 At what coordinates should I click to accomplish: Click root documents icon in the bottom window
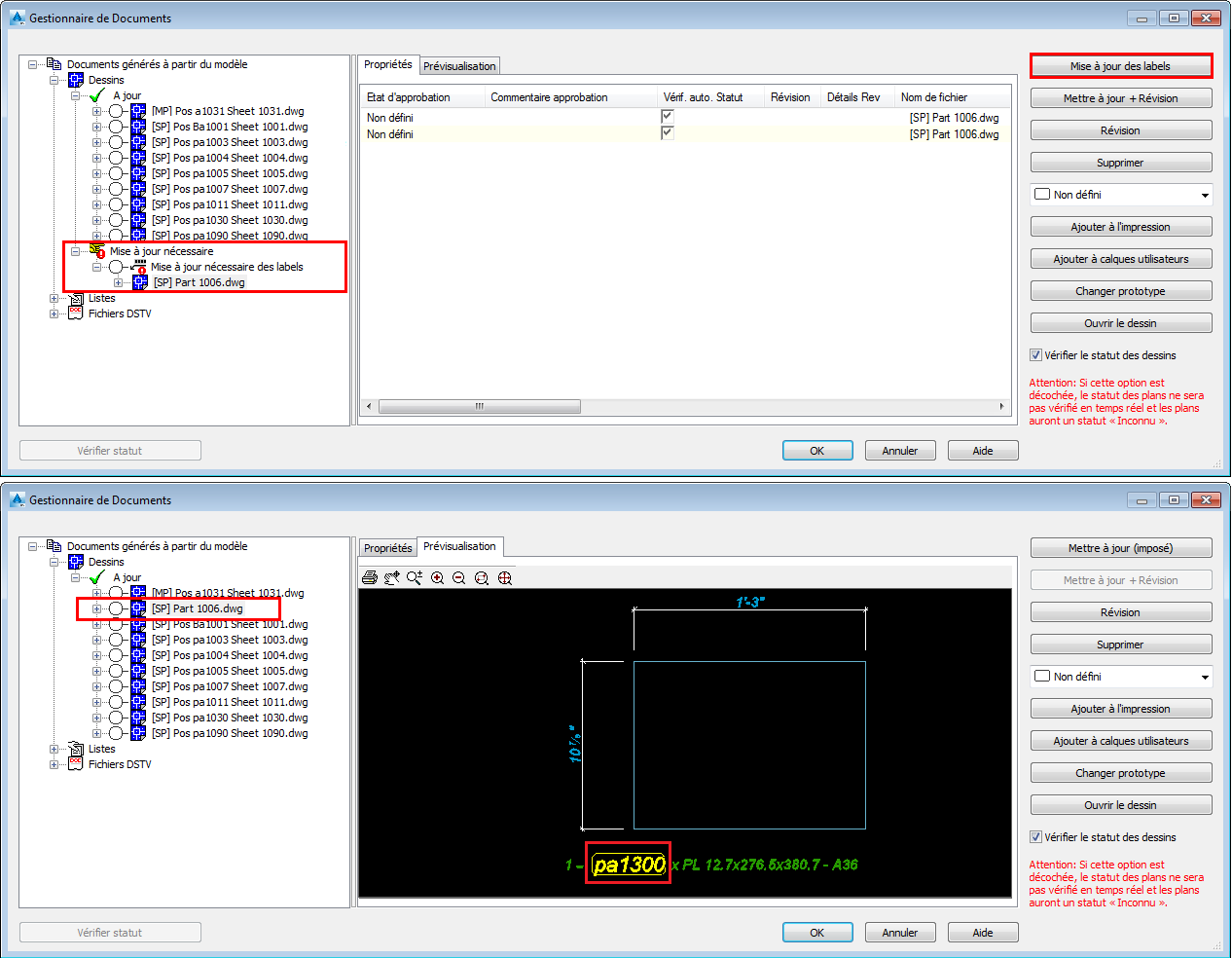point(54,546)
